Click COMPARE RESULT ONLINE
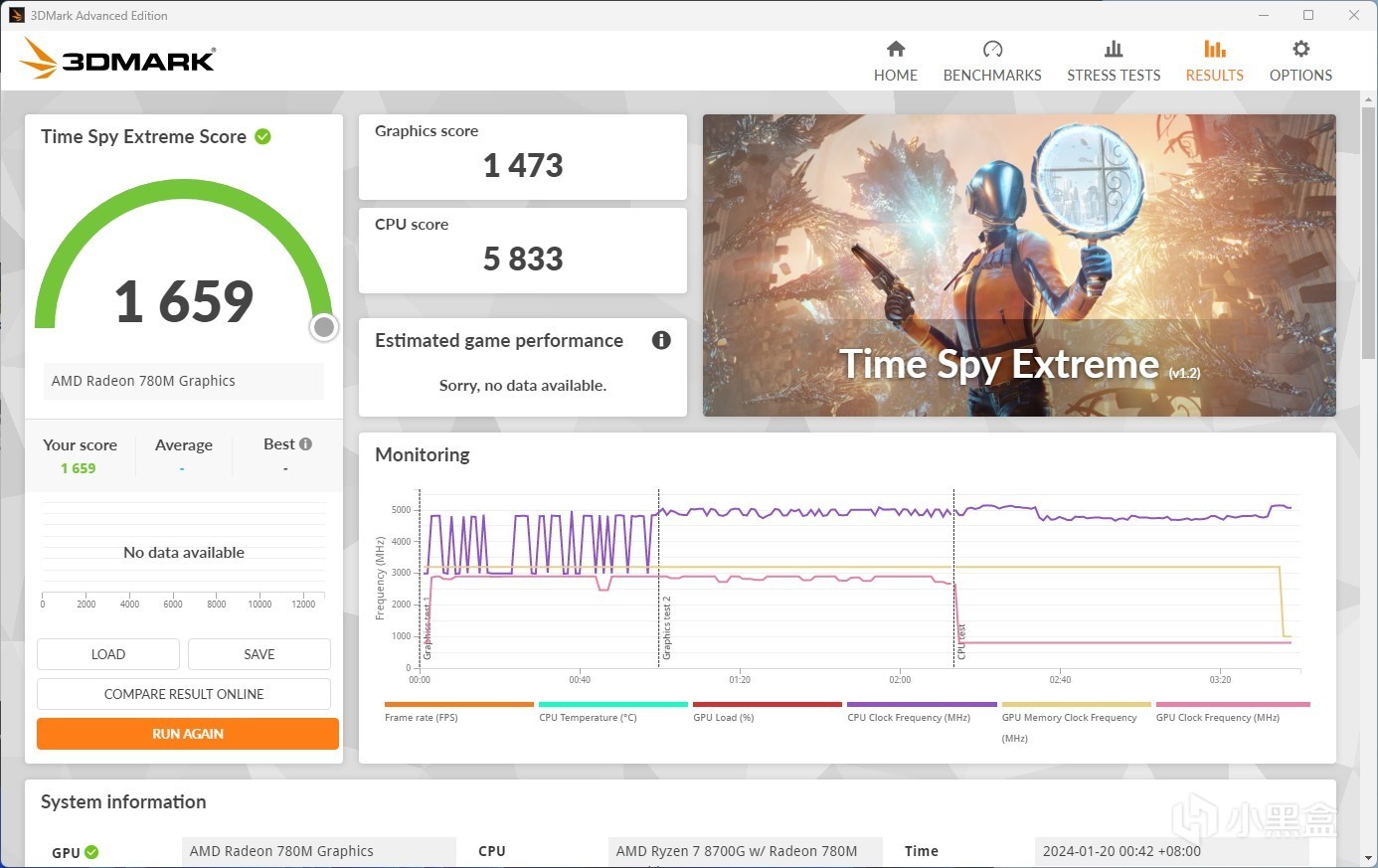1378x868 pixels. (x=184, y=694)
